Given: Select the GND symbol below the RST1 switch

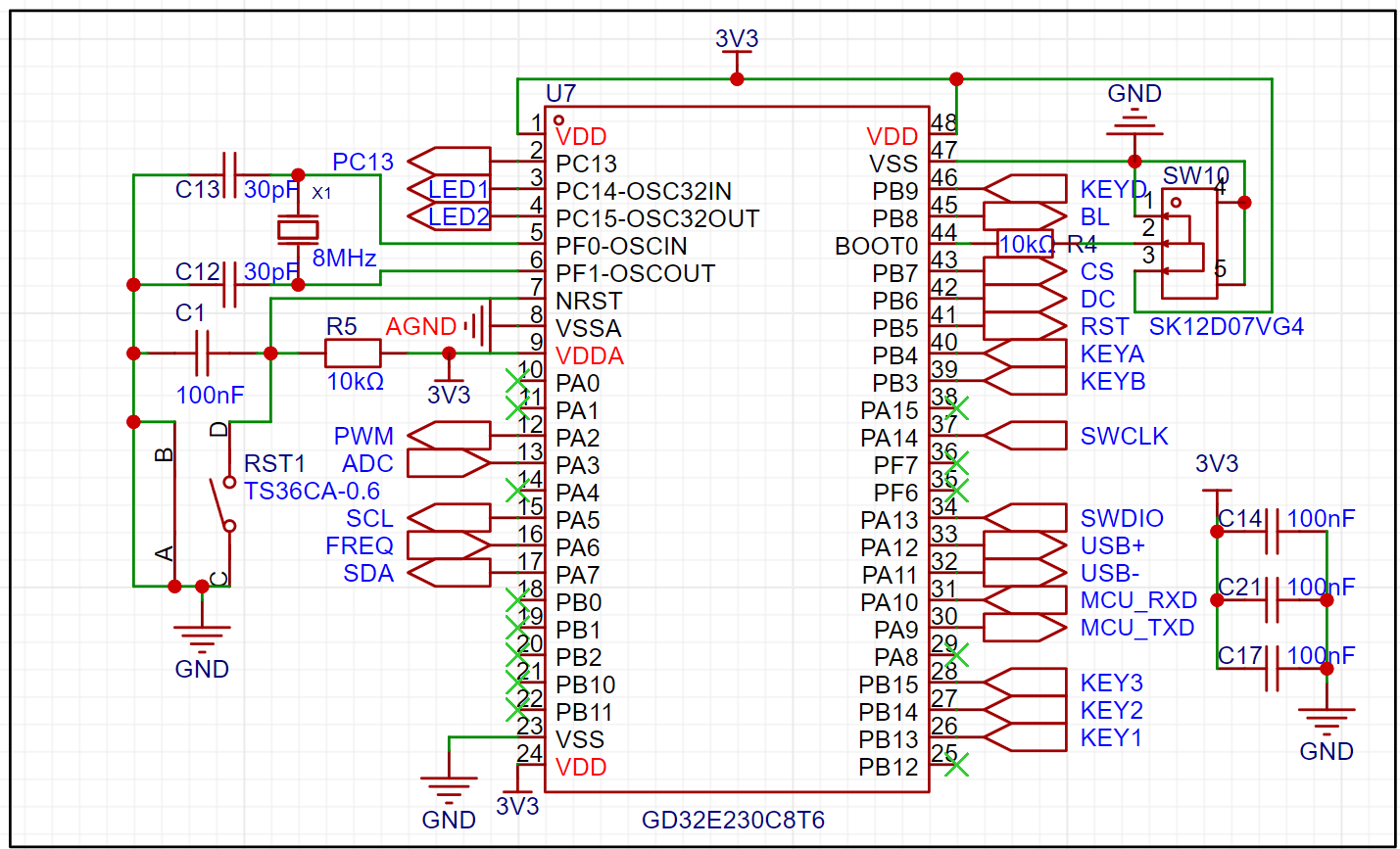Looking at the screenshot, I should (202, 637).
